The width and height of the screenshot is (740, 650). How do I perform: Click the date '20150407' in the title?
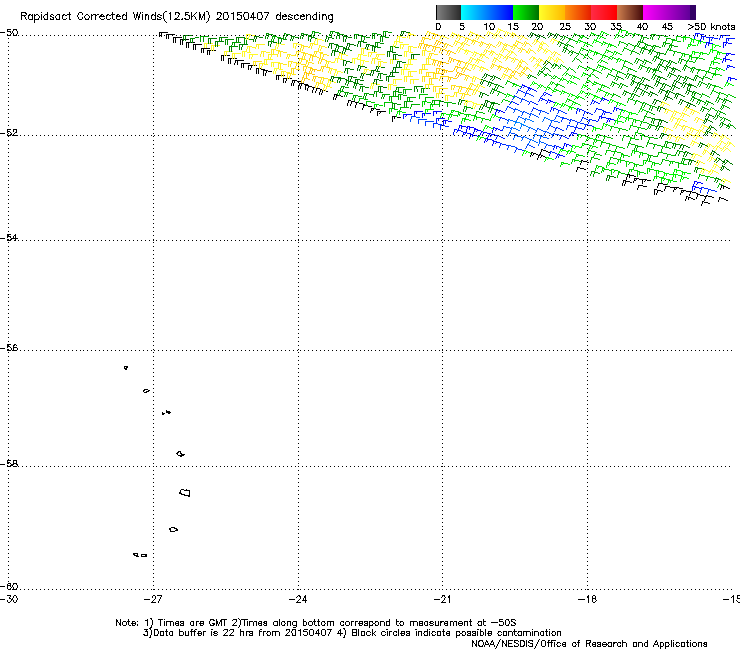pyautogui.click(x=243, y=16)
